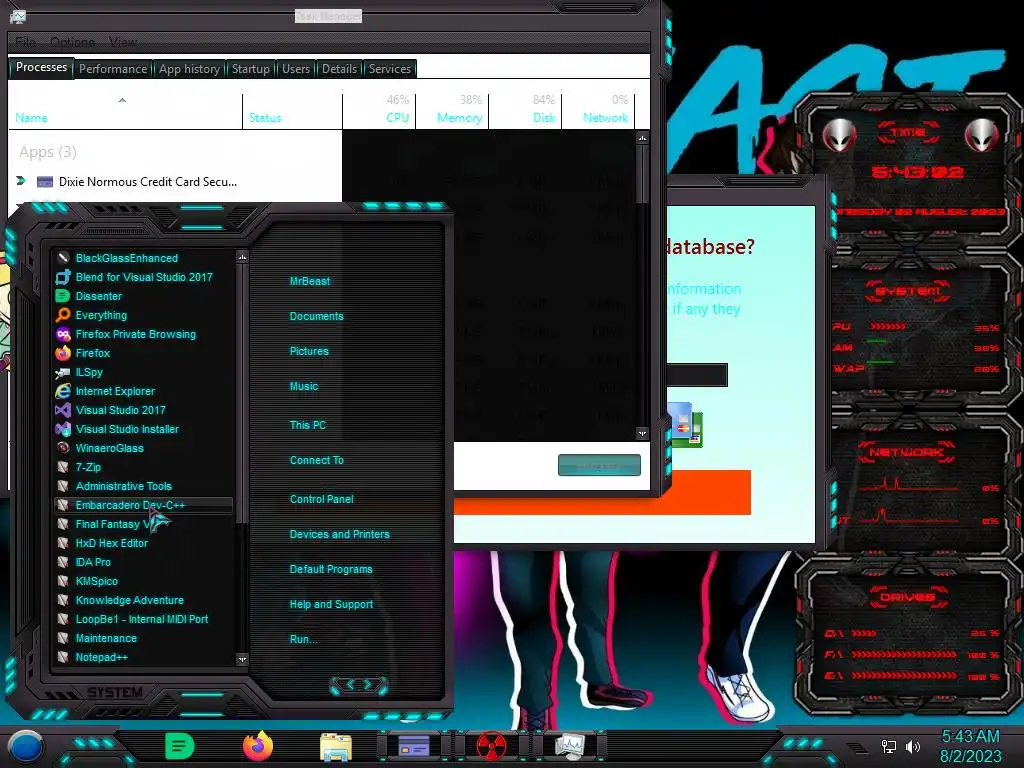Click the Start menu list scroll-down arrow
The width and height of the screenshot is (1024, 768).
(x=242, y=660)
